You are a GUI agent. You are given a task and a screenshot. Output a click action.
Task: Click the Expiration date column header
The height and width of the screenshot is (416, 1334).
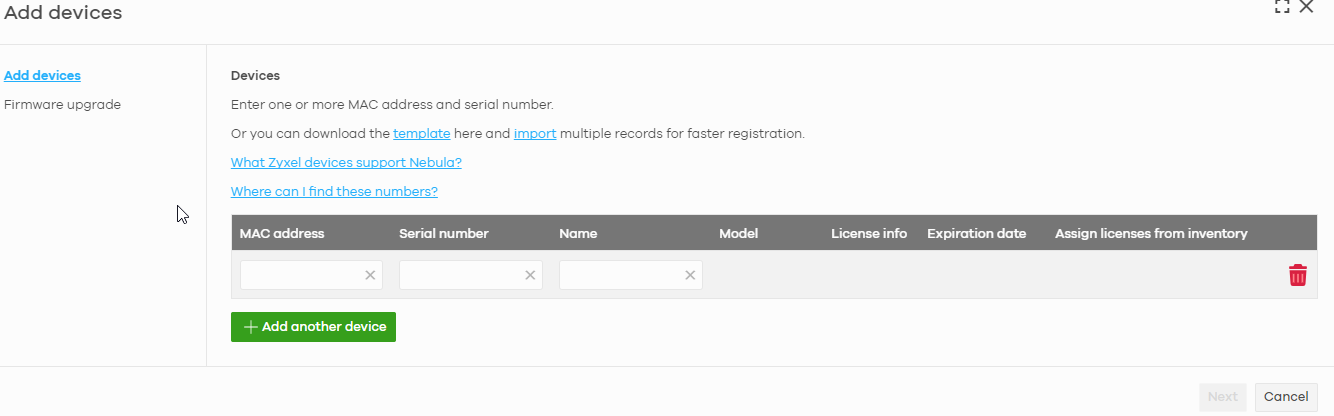pyautogui.click(x=976, y=233)
